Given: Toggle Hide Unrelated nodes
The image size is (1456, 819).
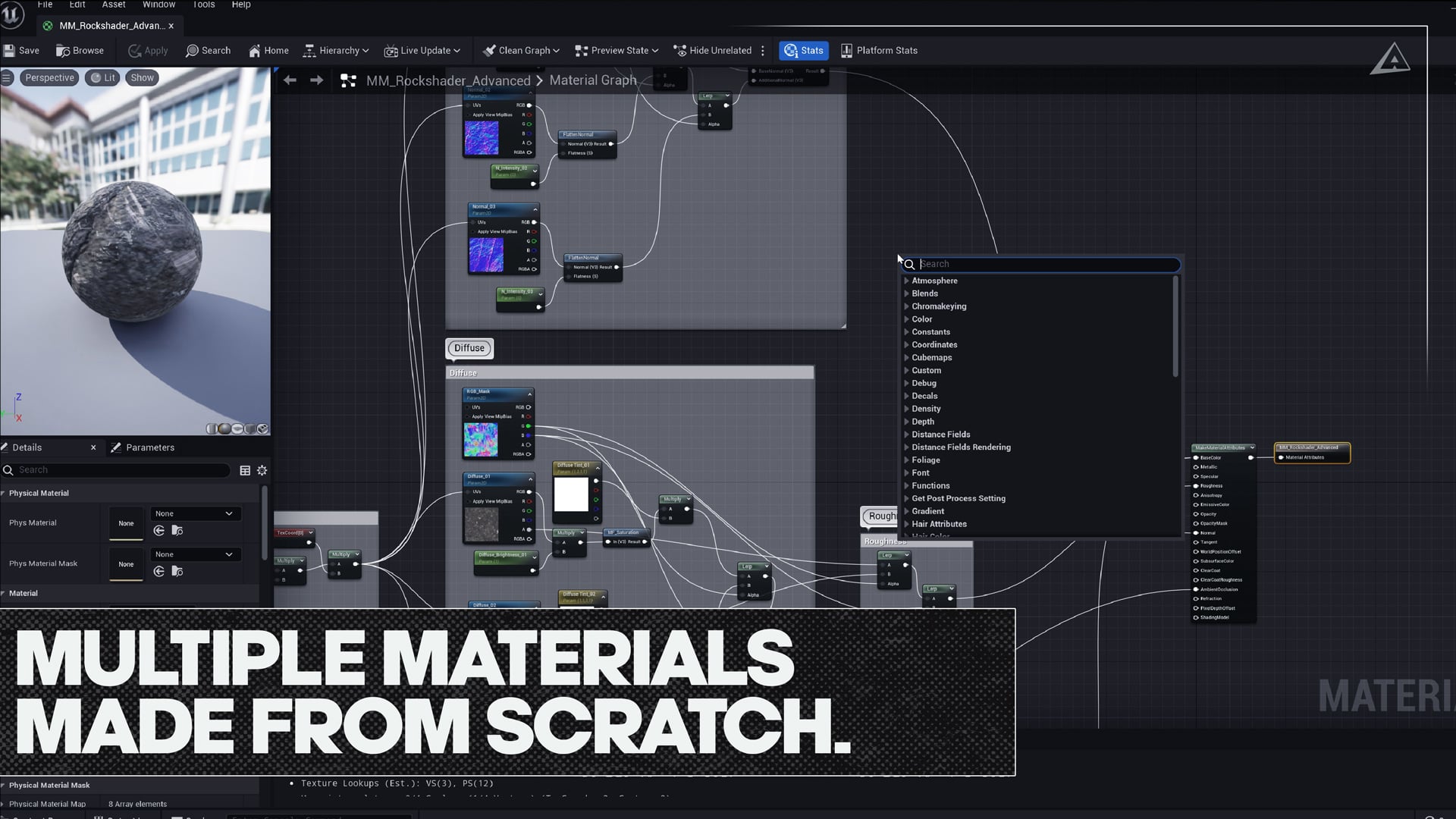Looking at the screenshot, I should click(712, 51).
